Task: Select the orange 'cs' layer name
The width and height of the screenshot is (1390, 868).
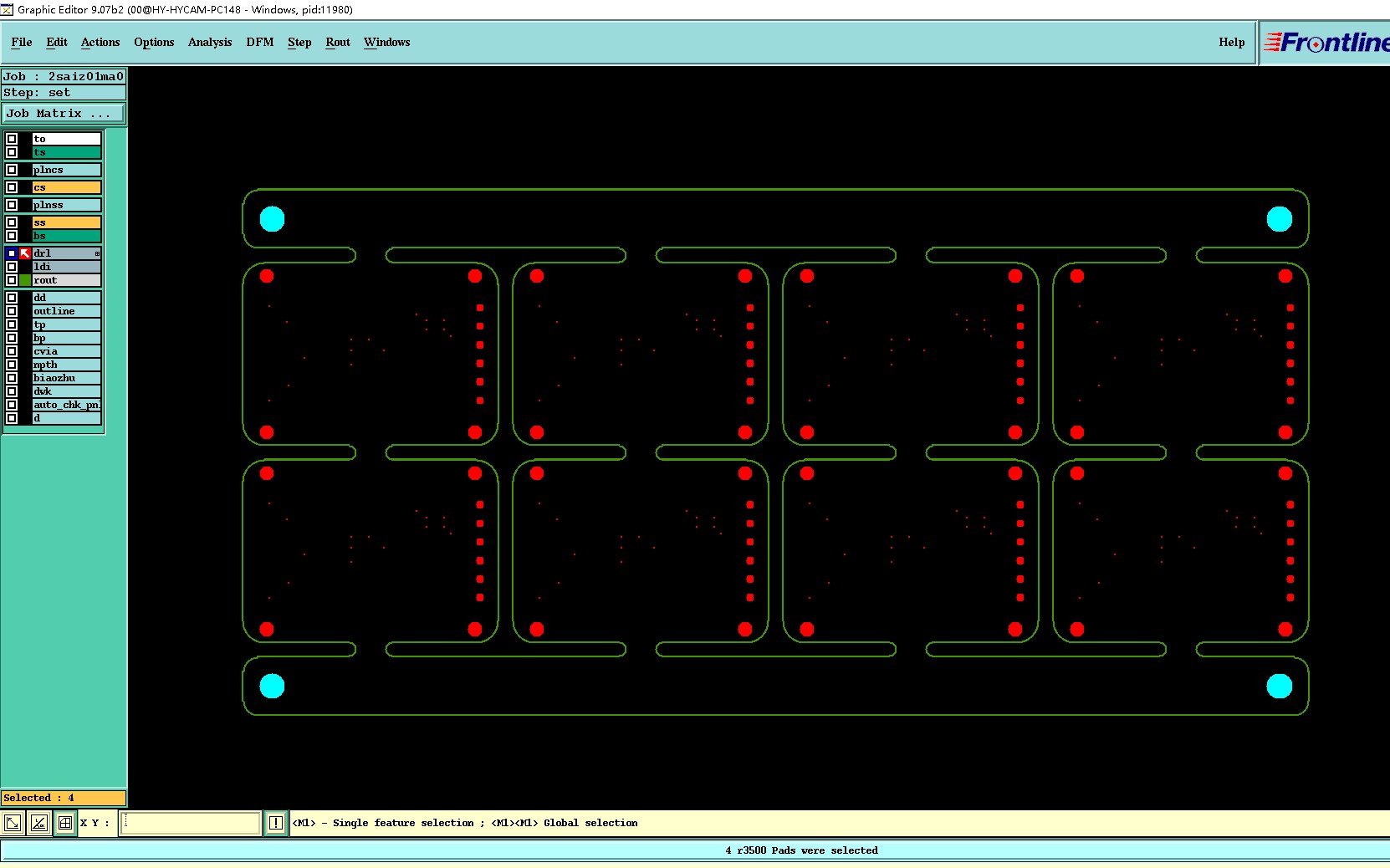Action: coord(67,187)
